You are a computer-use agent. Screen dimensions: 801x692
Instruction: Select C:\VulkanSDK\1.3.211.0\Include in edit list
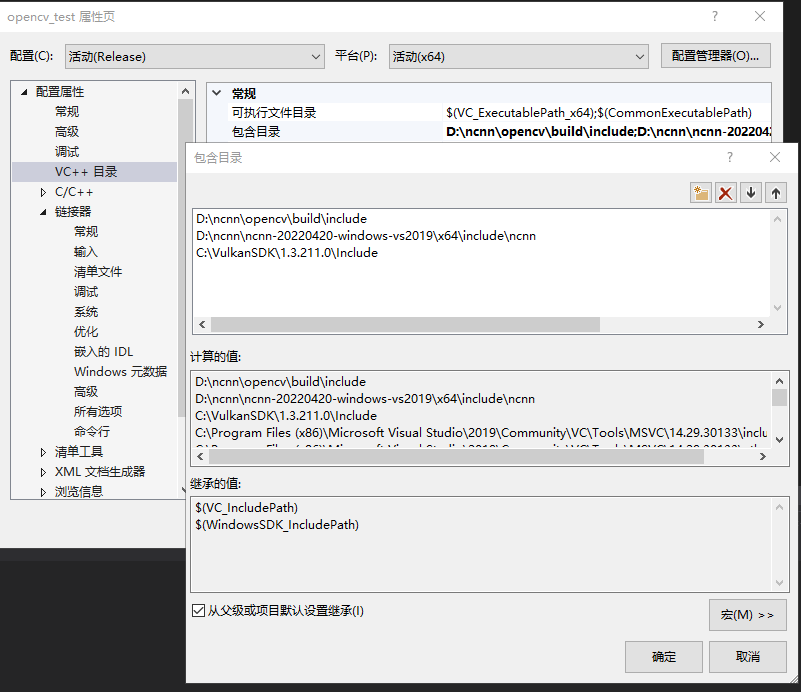(x=287, y=253)
